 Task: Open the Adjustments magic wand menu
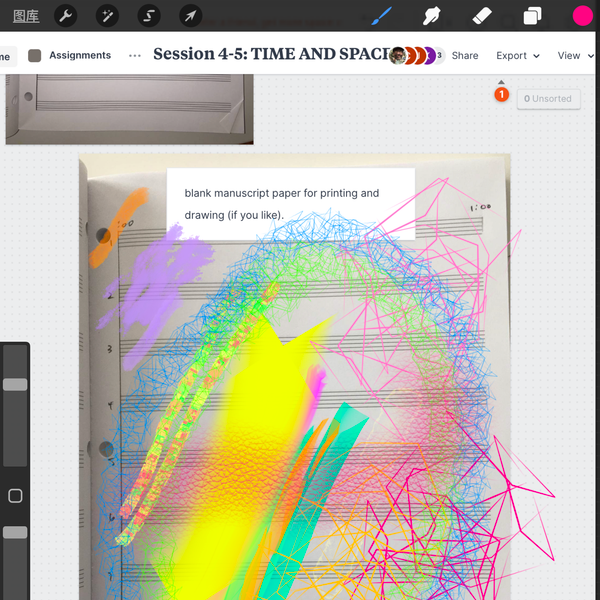pos(107,16)
